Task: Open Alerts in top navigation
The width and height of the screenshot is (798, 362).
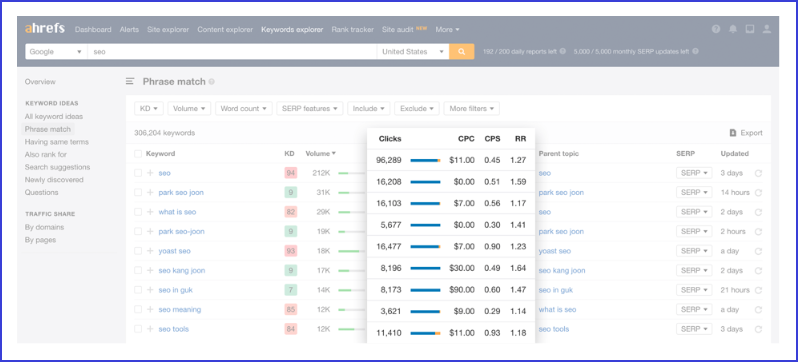Action: coord(129,30)
